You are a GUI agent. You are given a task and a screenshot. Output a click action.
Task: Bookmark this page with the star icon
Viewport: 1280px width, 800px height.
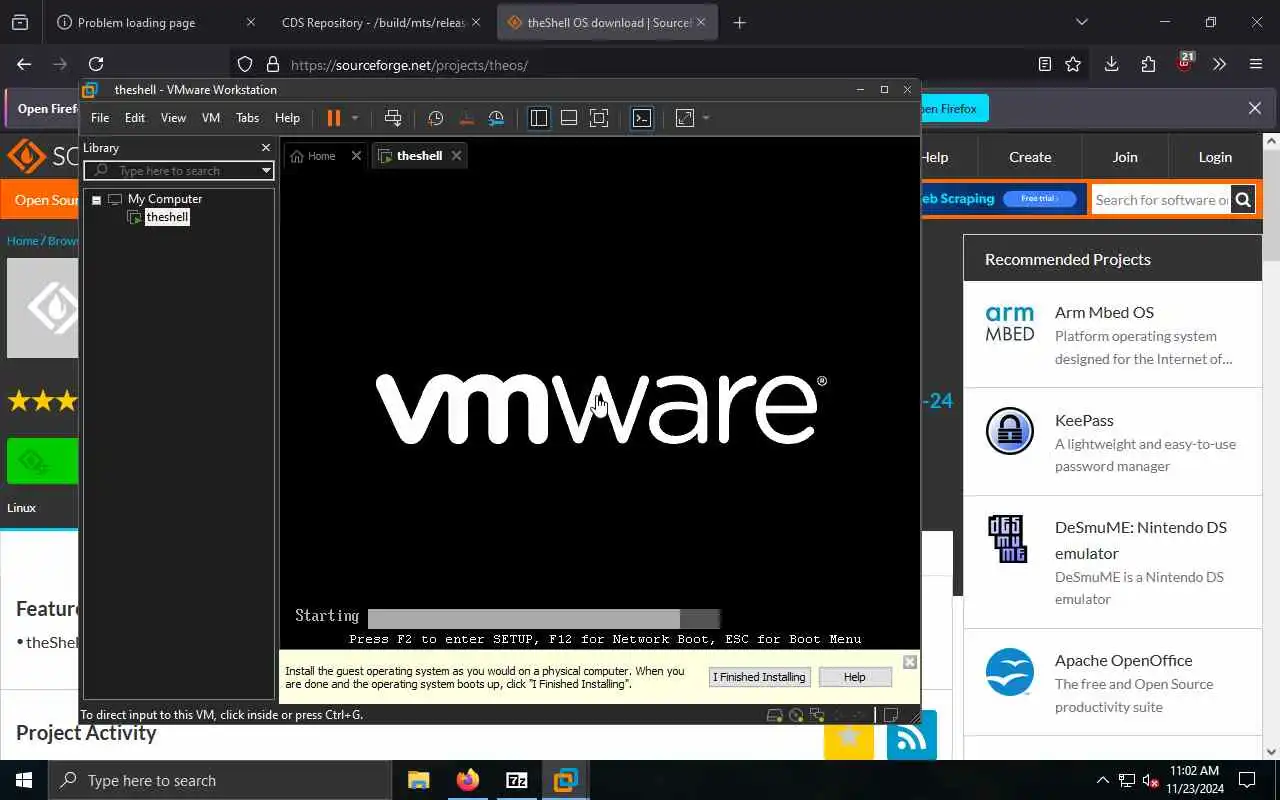tap(1073, 64)
